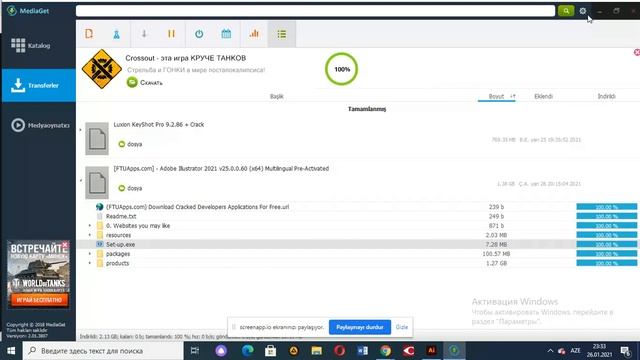Click progress bar of products row
The height and width of the screenshot is (360, 640).
607,263
